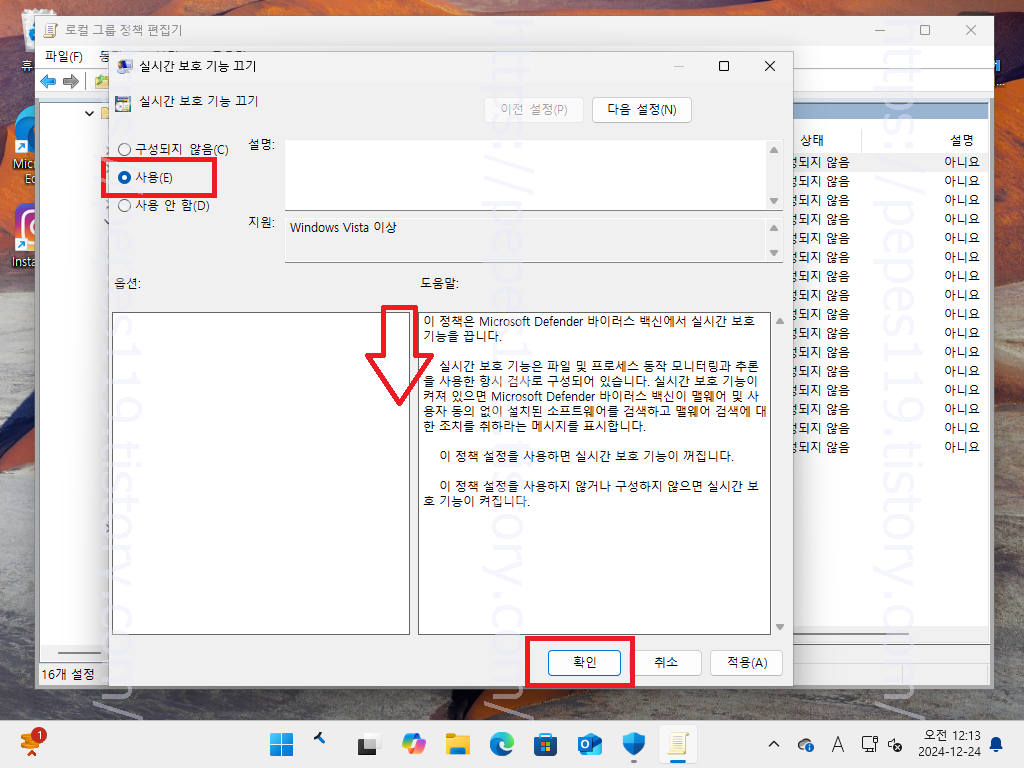Click the Windows Vista 이상 text
This screenshot has width=1024, height=768.
point(343,227)
